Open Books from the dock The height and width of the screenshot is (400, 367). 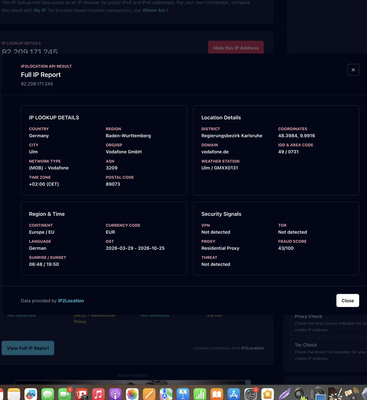[x=217, y=394]
